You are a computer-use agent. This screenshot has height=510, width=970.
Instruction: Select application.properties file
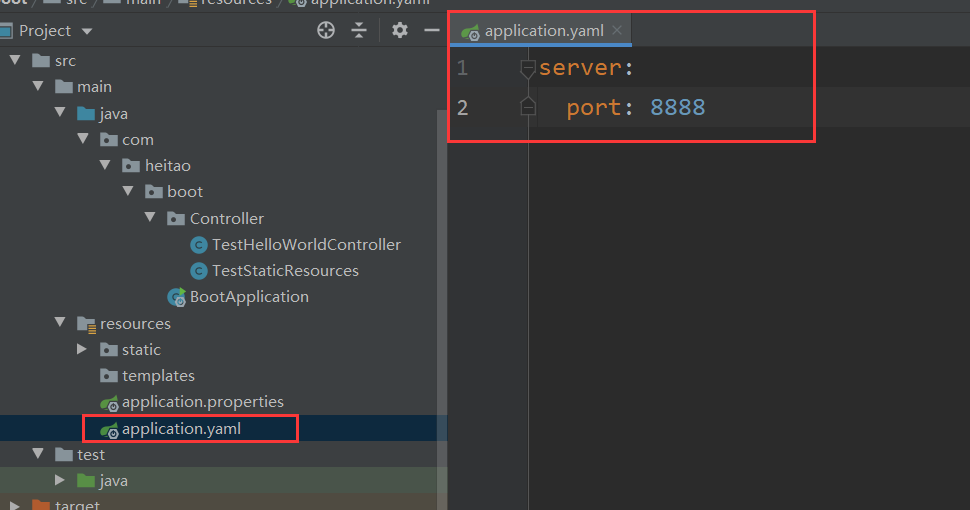[x=203, y=402]
